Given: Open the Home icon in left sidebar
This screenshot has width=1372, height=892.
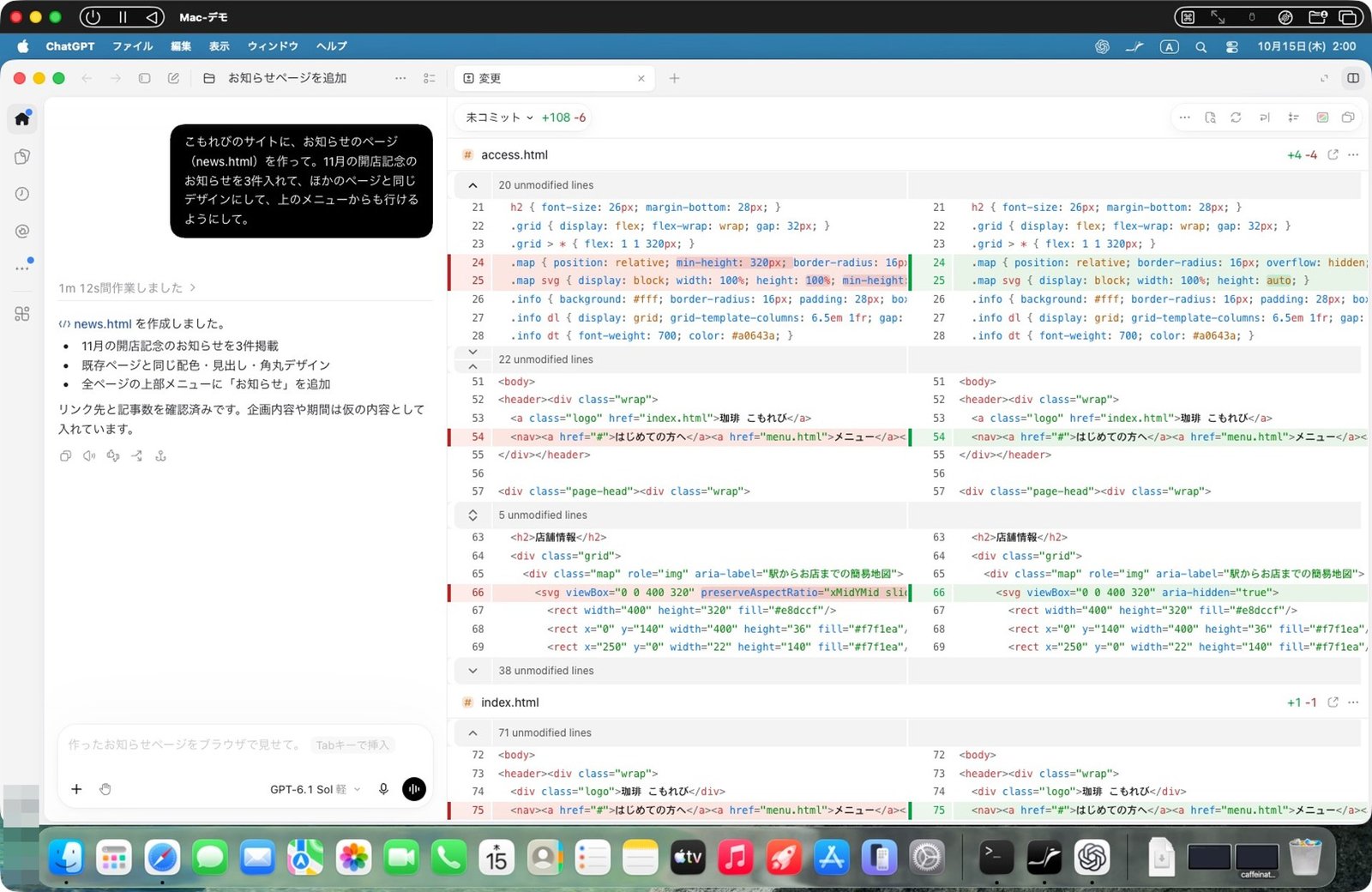Looking at the screenshot, I should click(x=22, y=118).
